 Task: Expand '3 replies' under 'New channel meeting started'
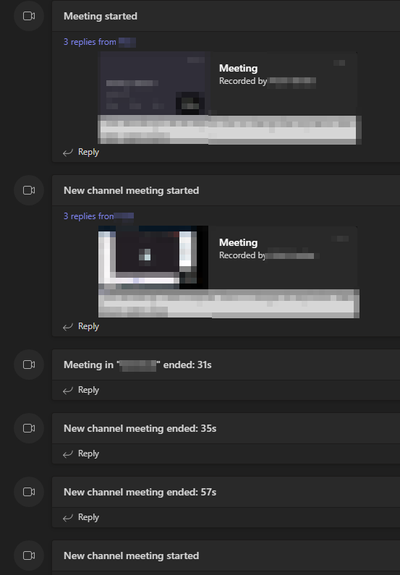point(99,216)
